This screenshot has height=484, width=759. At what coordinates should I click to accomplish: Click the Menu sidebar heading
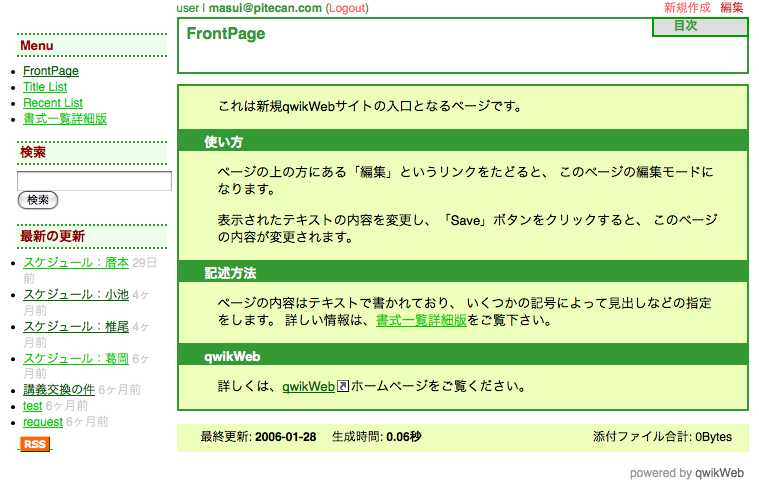[37, 46]
